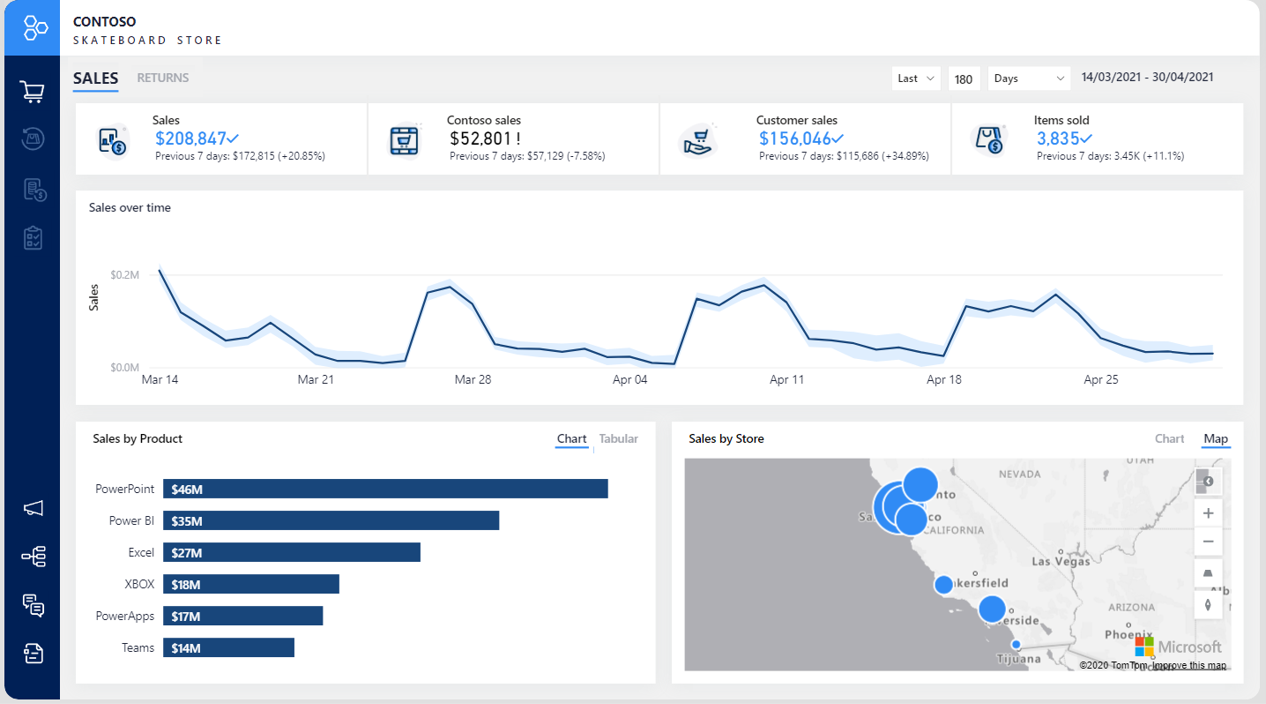Click the Improve this map link
Screen dimensions: 1266x704
click(x=1189, y=665)
